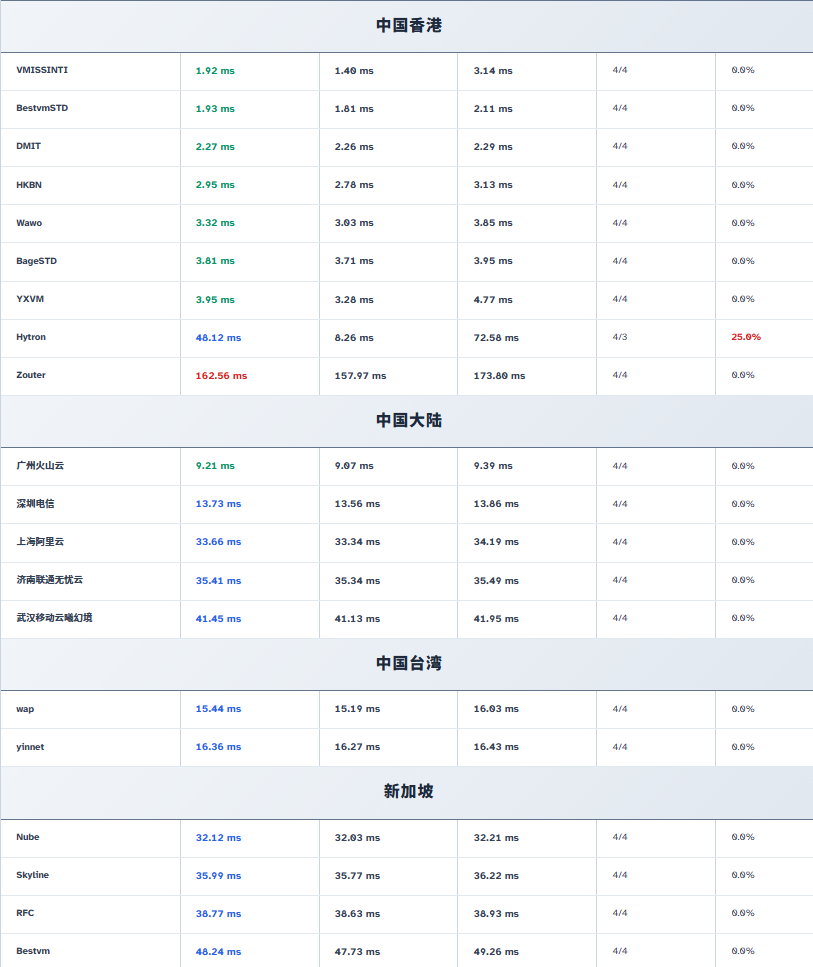Click the 中国台湾 section header
This screenshot has height=967, width=813.
coord(408,664)
